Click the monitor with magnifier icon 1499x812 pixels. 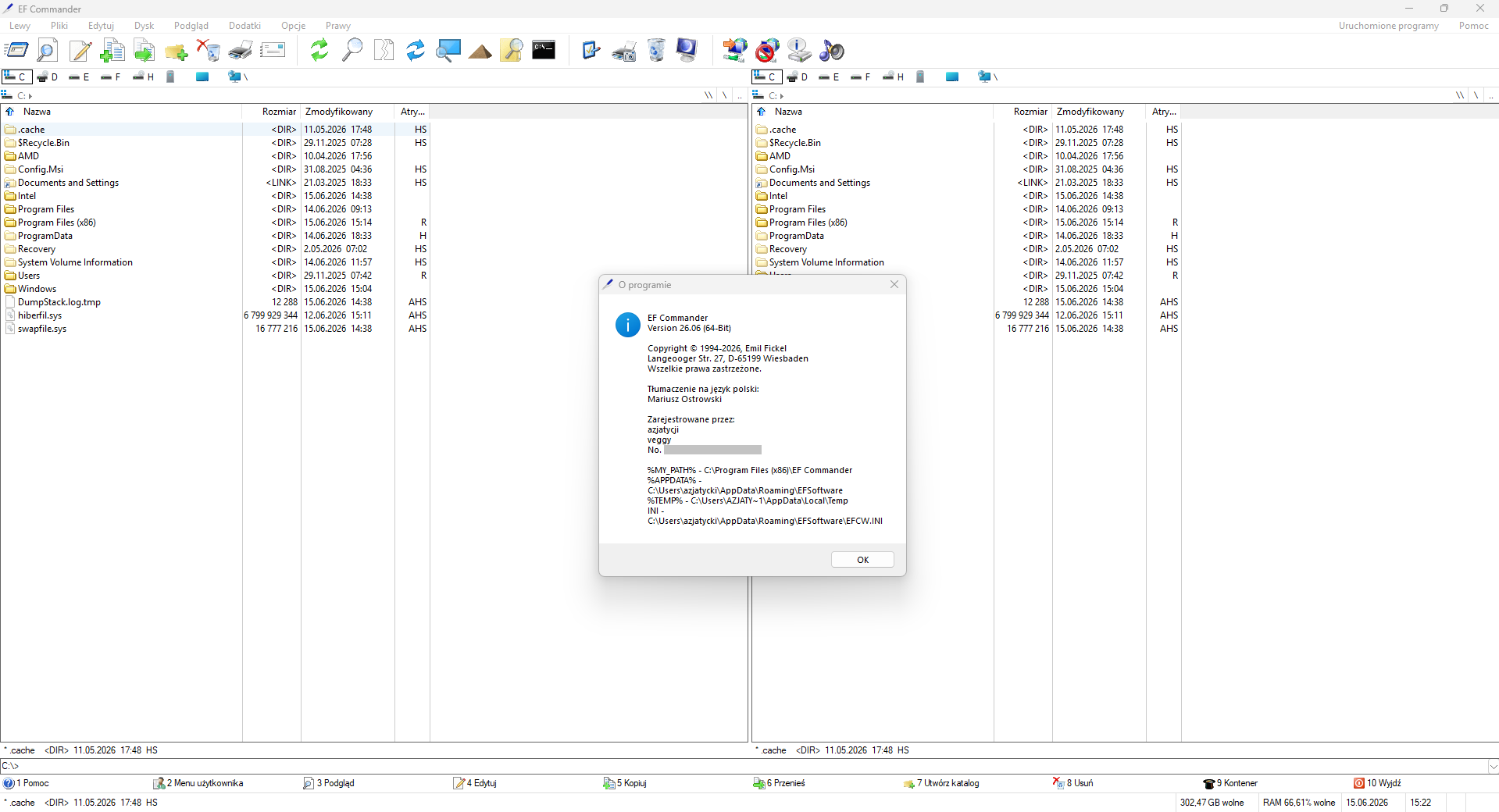pos(448,51)
